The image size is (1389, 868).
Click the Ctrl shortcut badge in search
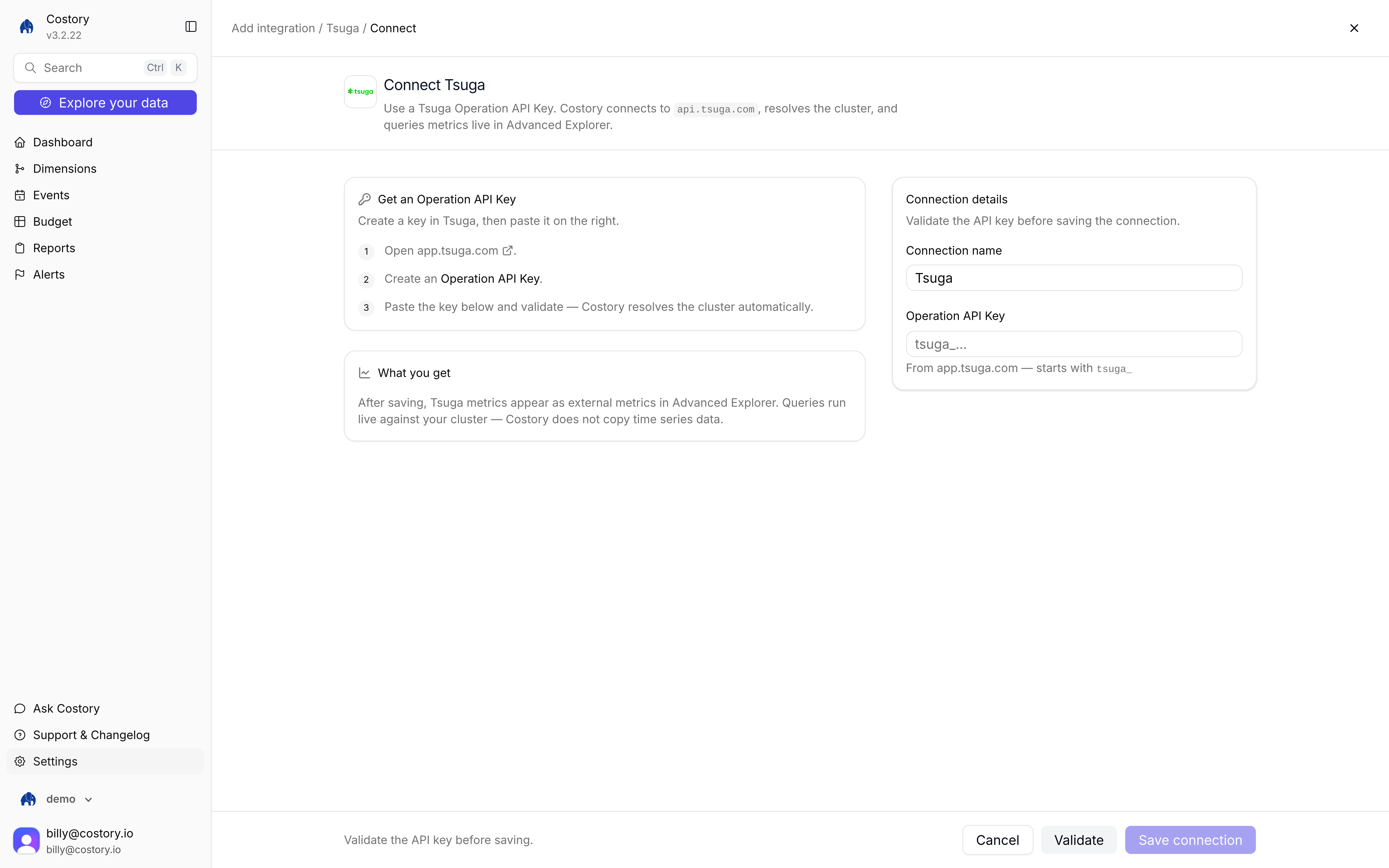pyautogui.click(x=155, y=68)
